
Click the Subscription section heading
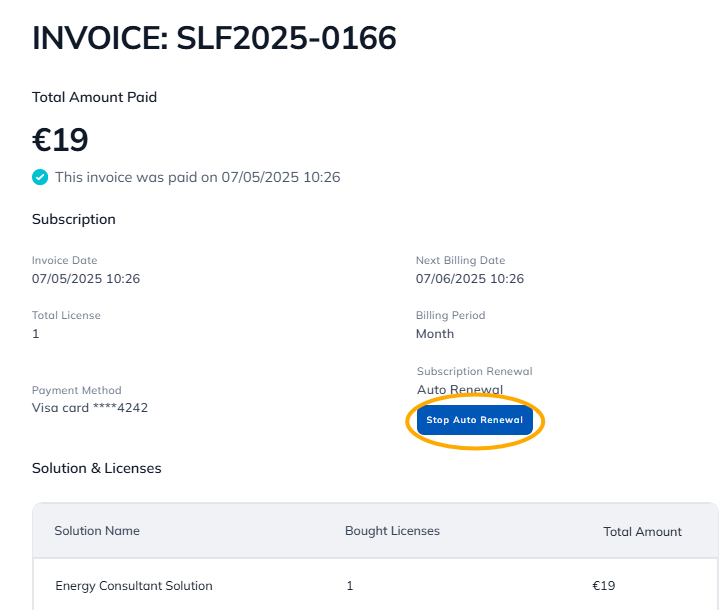tap(74, 219)
